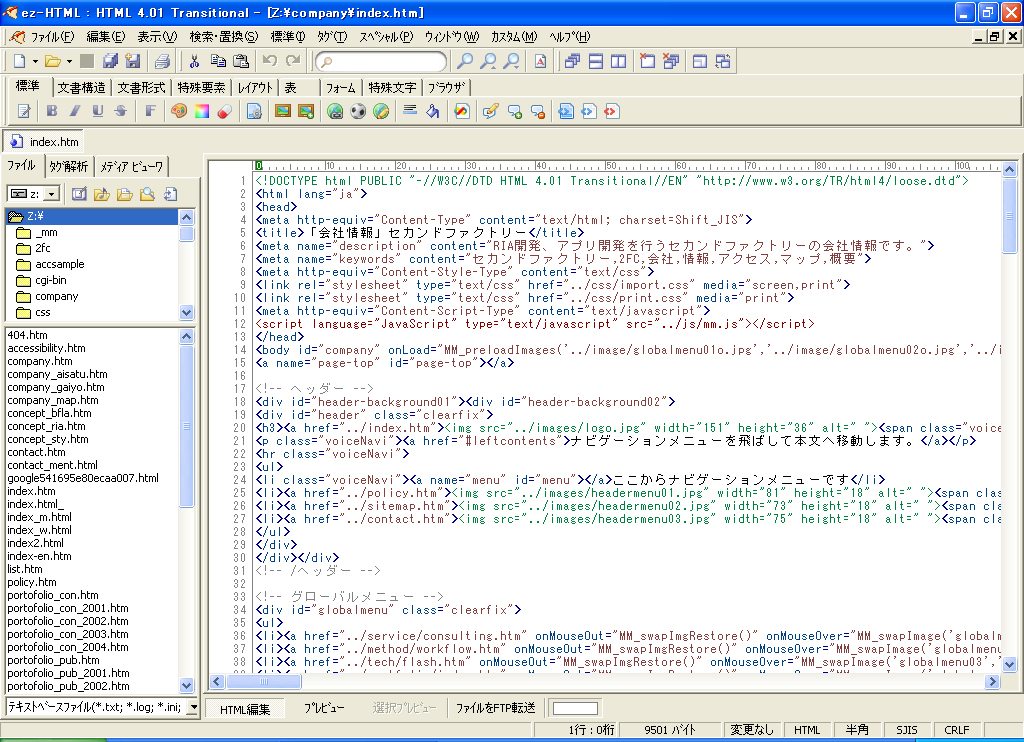Click the editor horizontal scrollbar right arrow
1024x742 pixels.
992,681
